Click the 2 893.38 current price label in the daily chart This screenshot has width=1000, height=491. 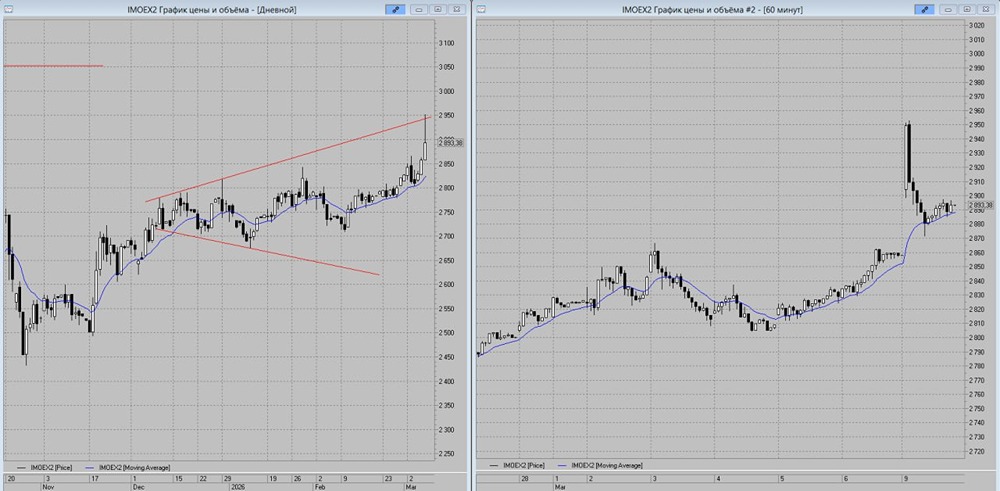click(x=450, y=143)
